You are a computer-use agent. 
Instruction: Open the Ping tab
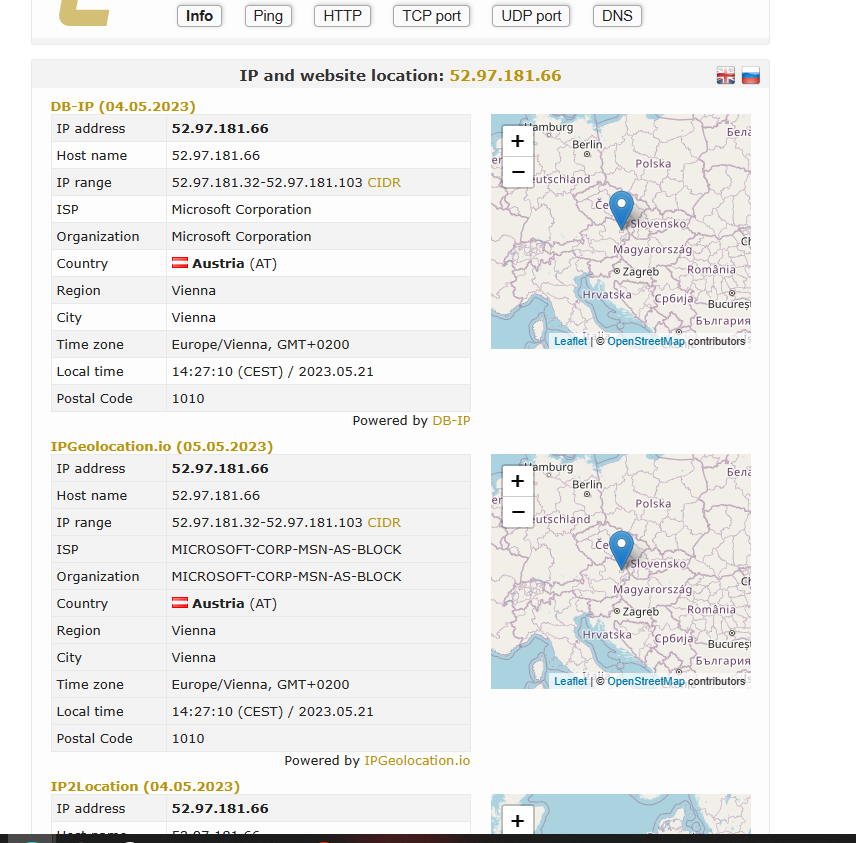click(x=268, y=16)
